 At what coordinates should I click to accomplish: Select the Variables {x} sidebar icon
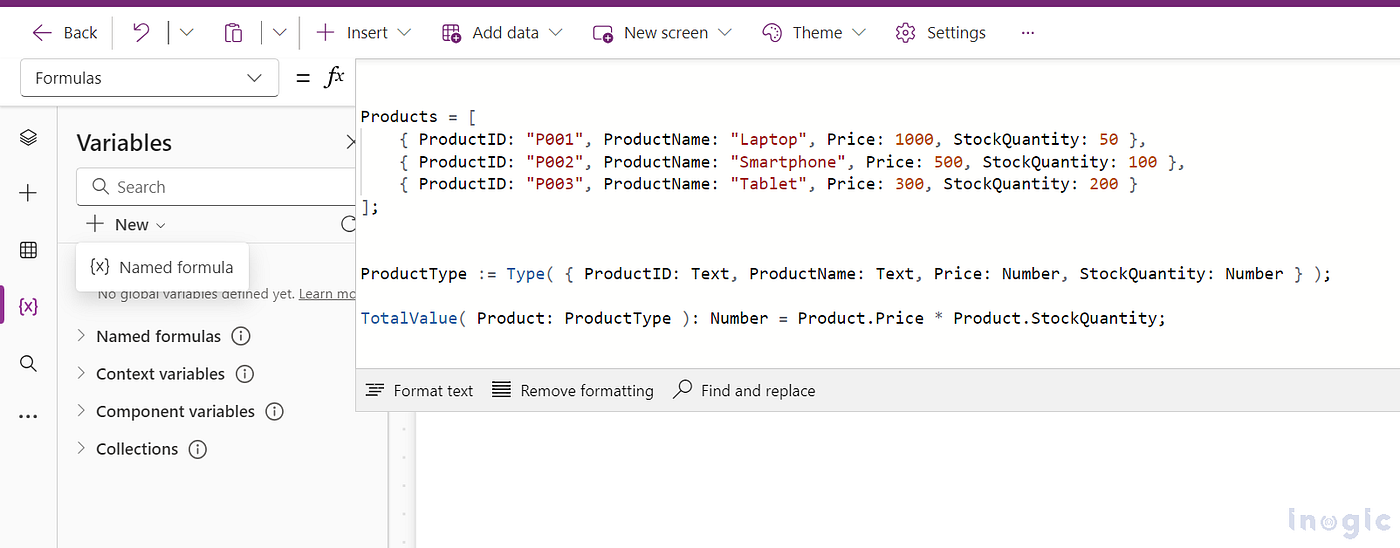pyautogui.click(x=28, y=306)
